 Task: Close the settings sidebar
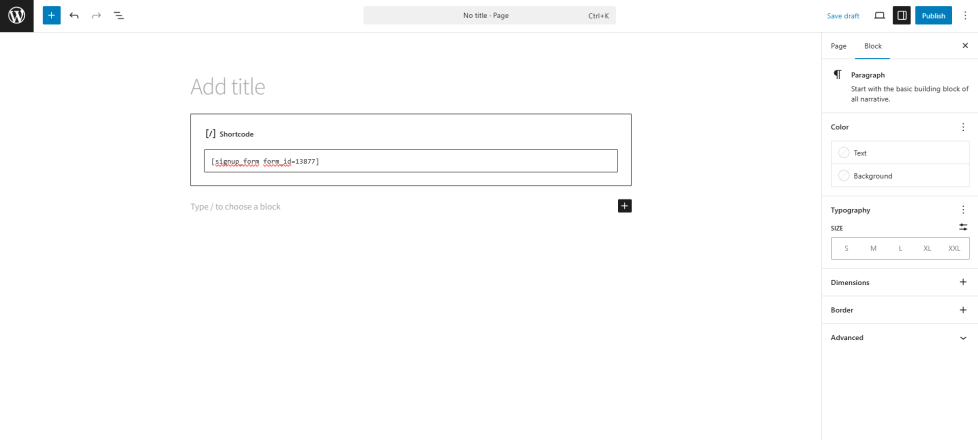(x=965, y=46)
